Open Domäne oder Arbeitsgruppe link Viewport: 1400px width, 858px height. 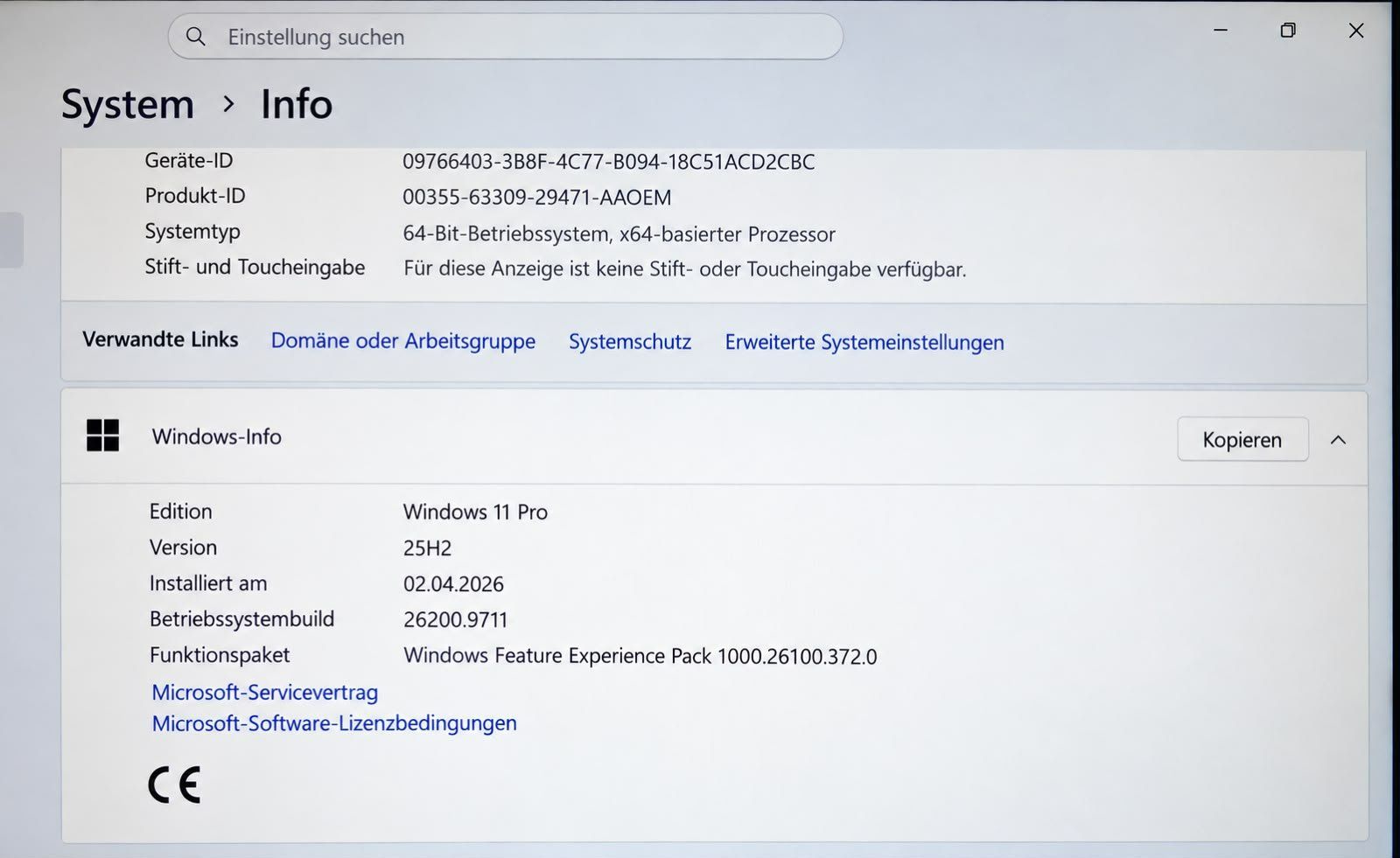(x=402, y=341)
